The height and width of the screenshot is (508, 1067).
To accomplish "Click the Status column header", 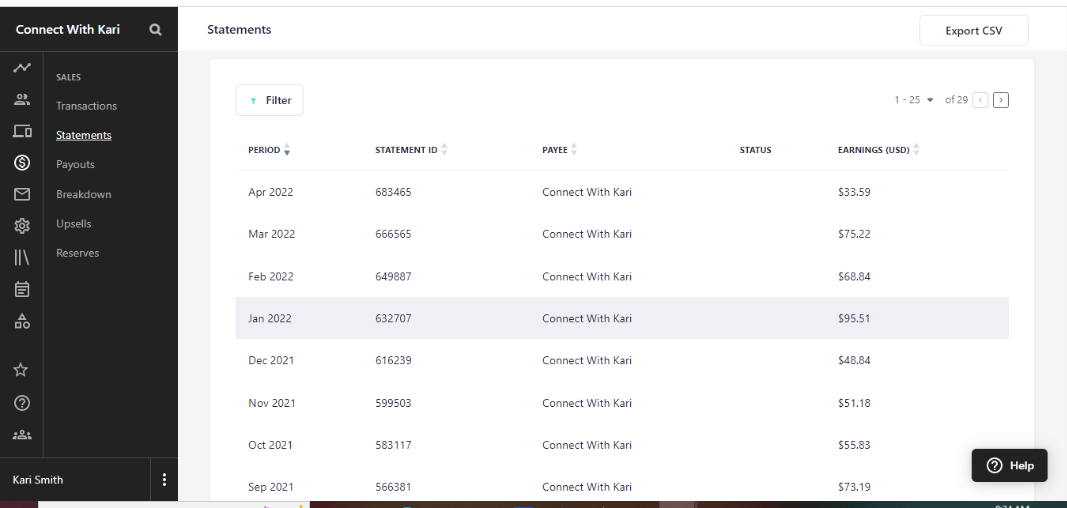I will point(755,150).
